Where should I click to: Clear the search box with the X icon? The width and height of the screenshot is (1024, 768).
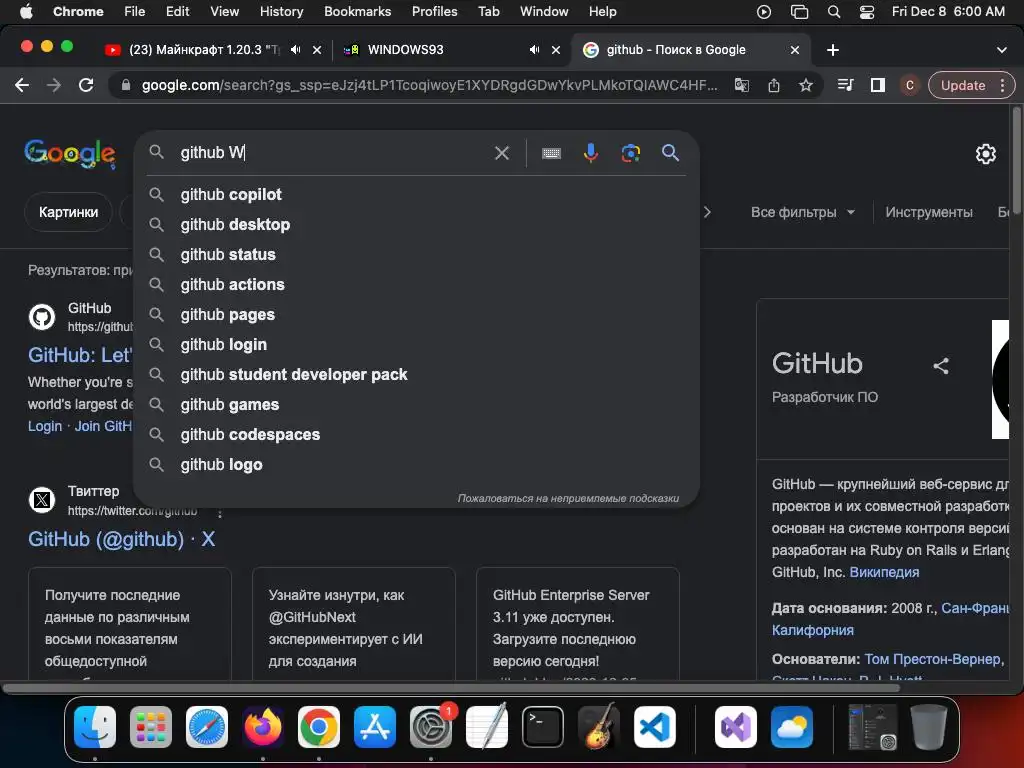[x=502, y=153]
